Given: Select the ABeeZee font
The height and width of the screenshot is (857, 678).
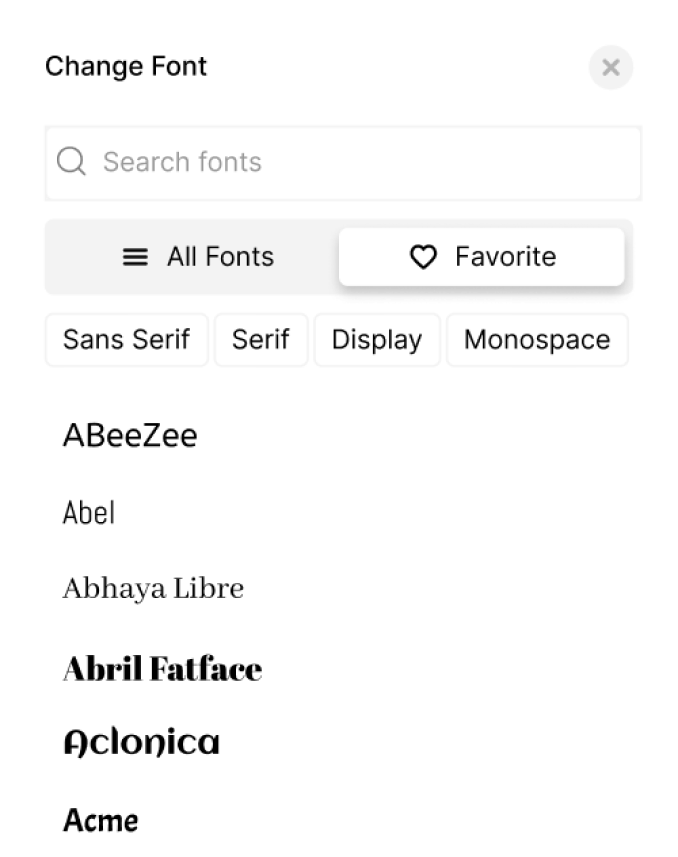Looking at the screenshot, I should 130,435.
